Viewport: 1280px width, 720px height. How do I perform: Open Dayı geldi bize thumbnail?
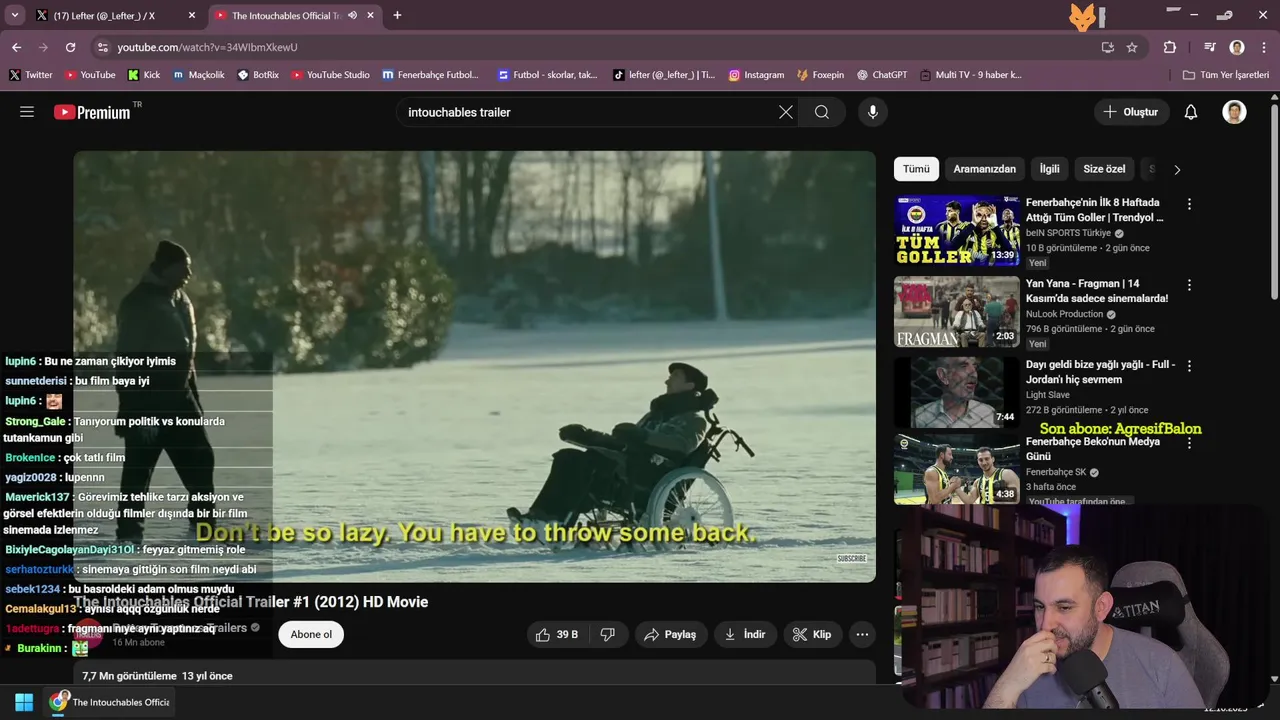[957, 392]
